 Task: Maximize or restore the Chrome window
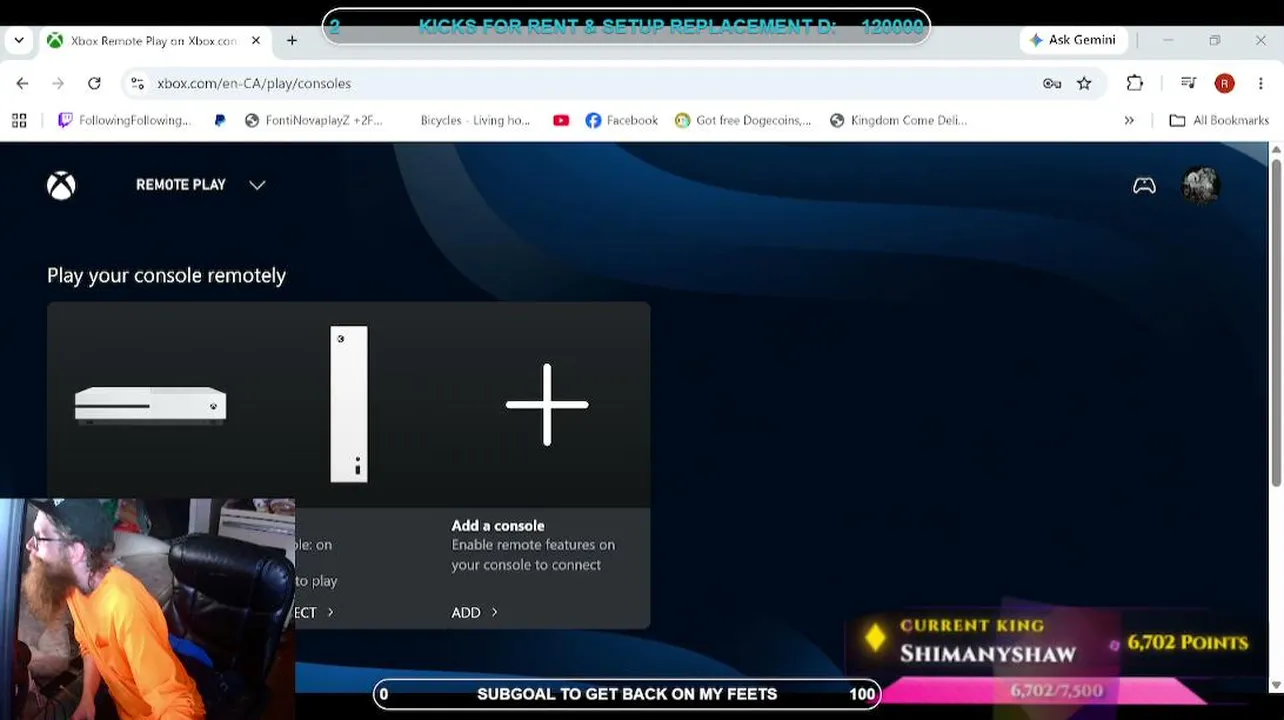click(x=1214, y=40)
